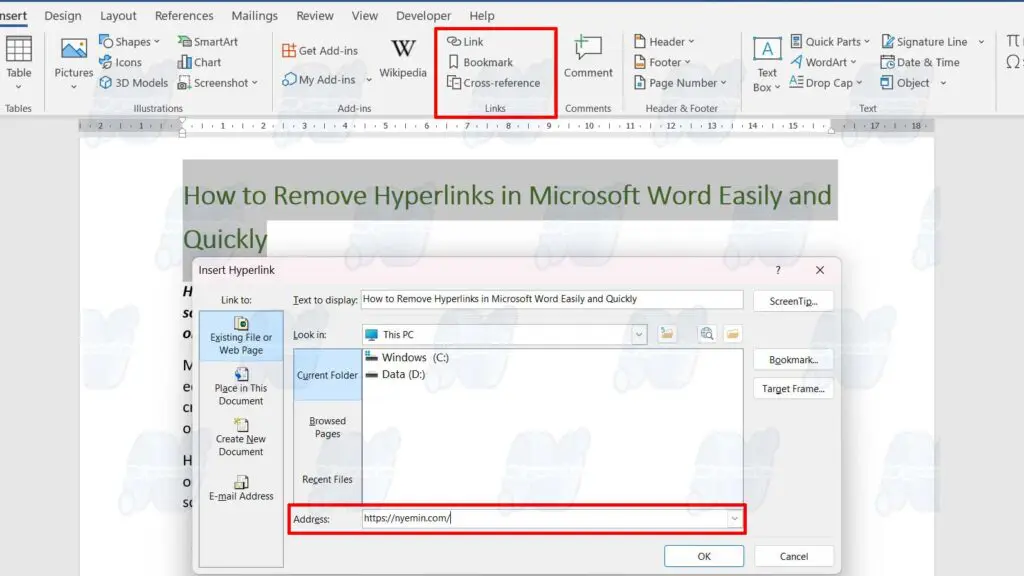Insert a Chart
This screenshot has height=576, width=1024.
pyautogui.click(x=199, y=62)
